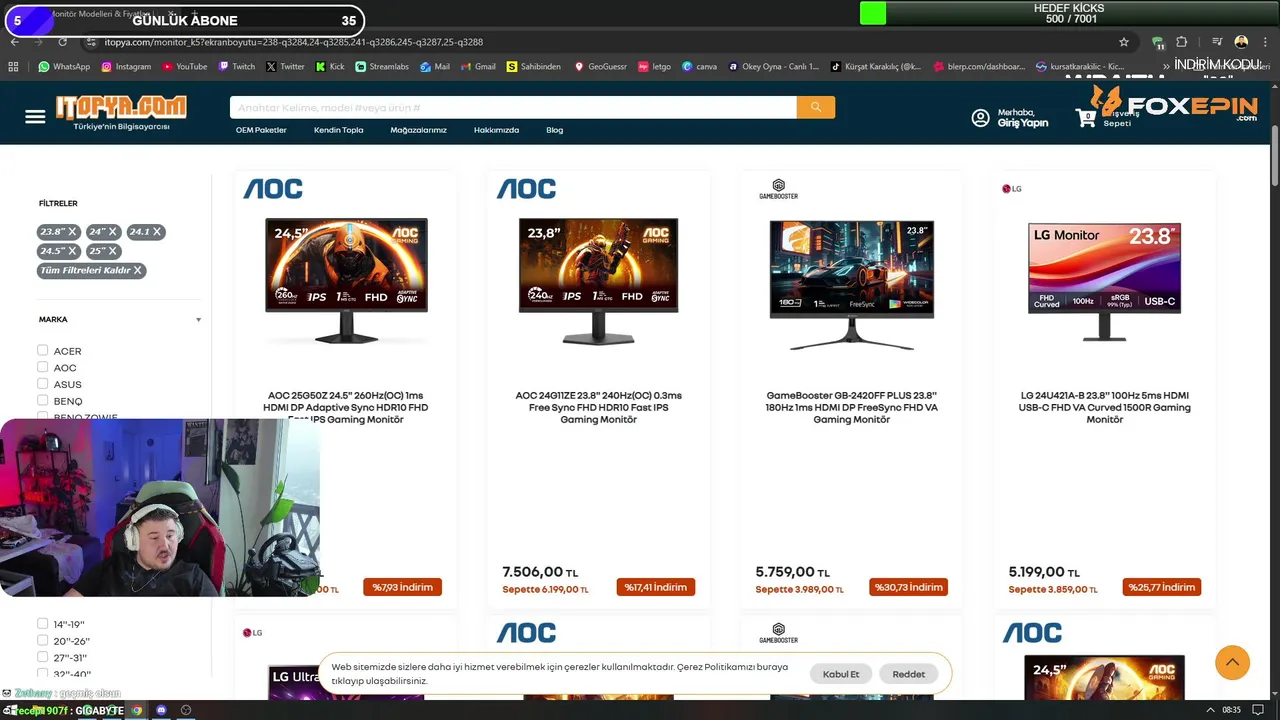1280x720 pixels.
Task: Open canva bookmark
Action: [x=699, y=67]
